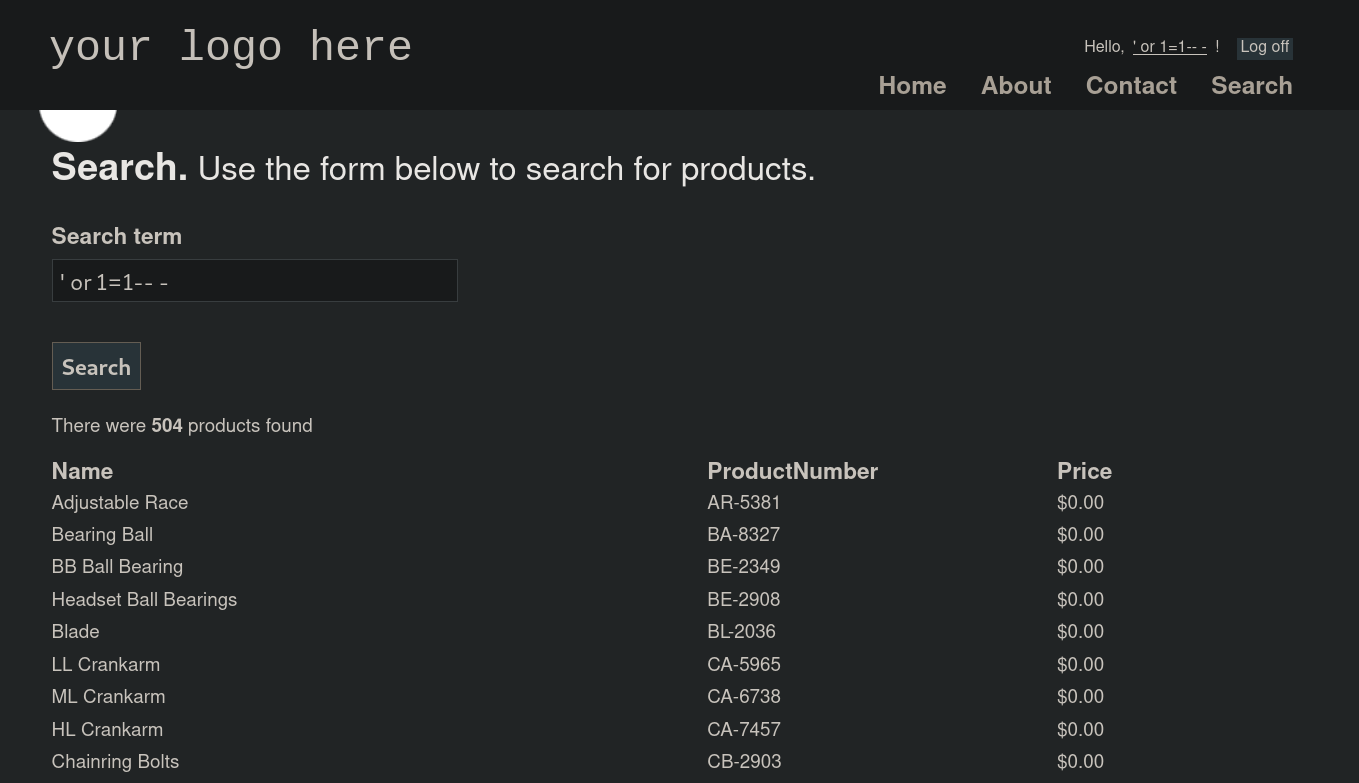Open the logged-in username profile link
This screenshot has height=783, width=1359.
pos(1169,47)
